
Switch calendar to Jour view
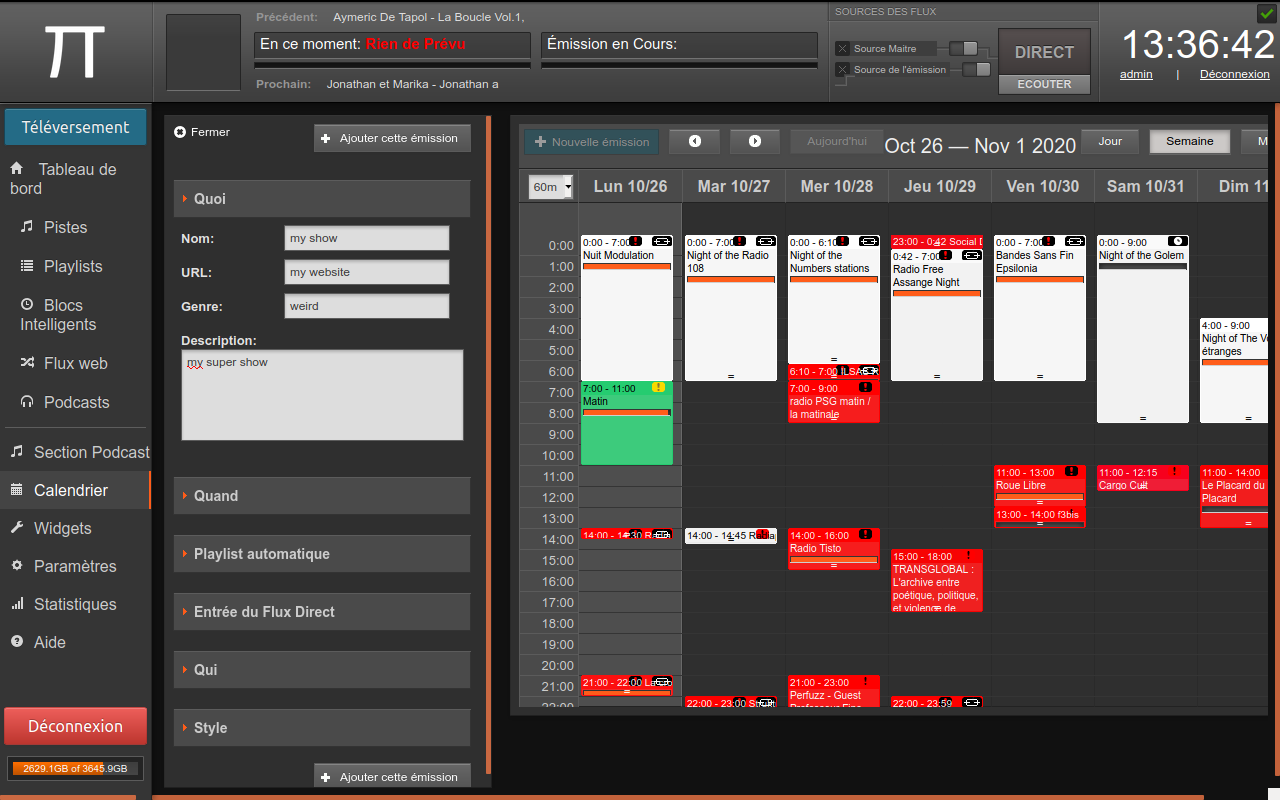click(1110, 141)
